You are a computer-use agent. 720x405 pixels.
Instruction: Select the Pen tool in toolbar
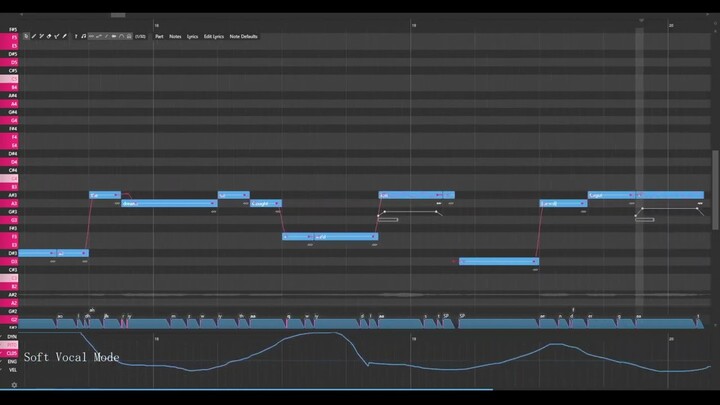point(34,36)
